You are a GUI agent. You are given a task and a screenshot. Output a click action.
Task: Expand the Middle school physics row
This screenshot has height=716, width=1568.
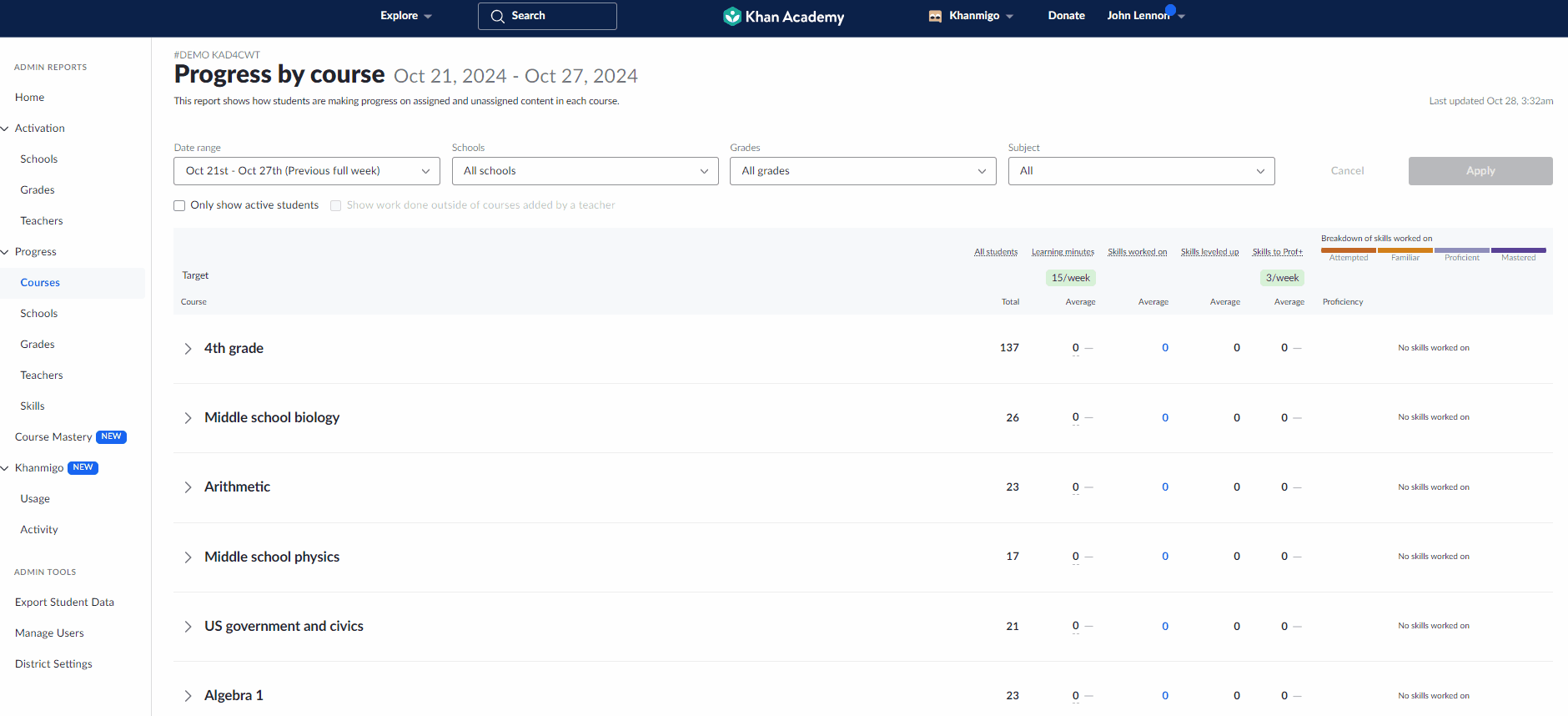188,557
